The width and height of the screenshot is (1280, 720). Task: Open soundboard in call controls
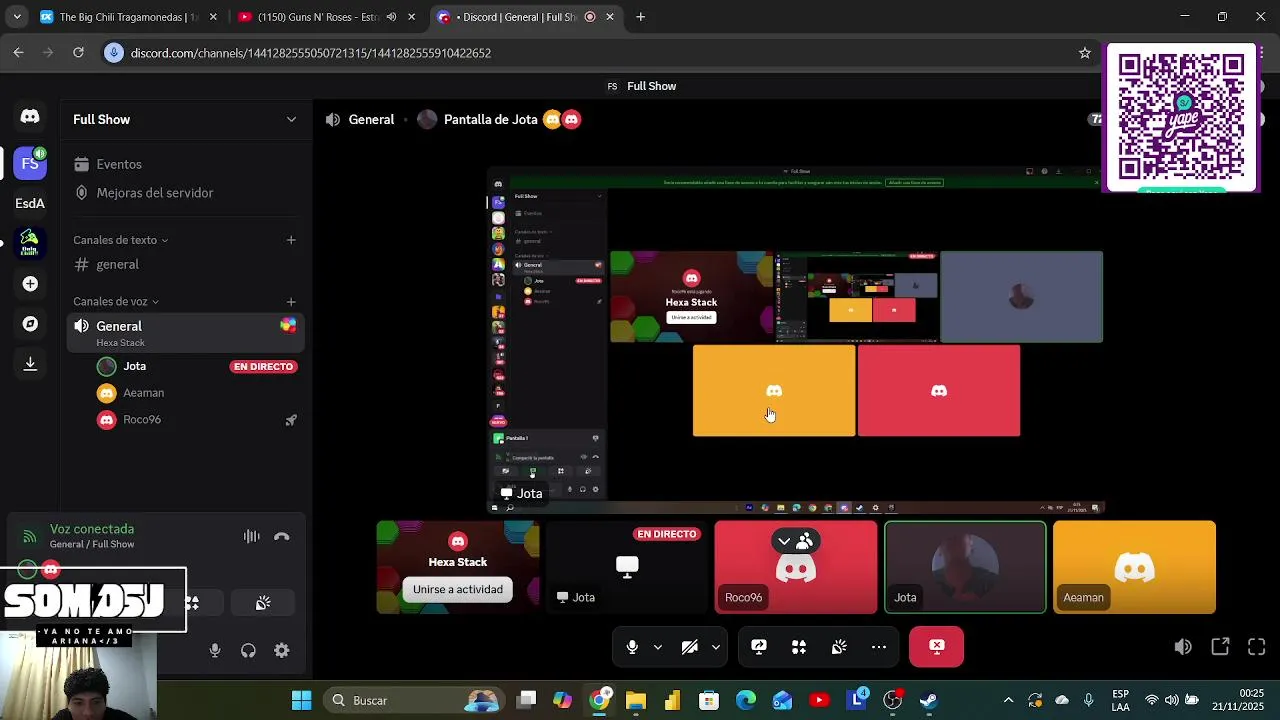839,647
